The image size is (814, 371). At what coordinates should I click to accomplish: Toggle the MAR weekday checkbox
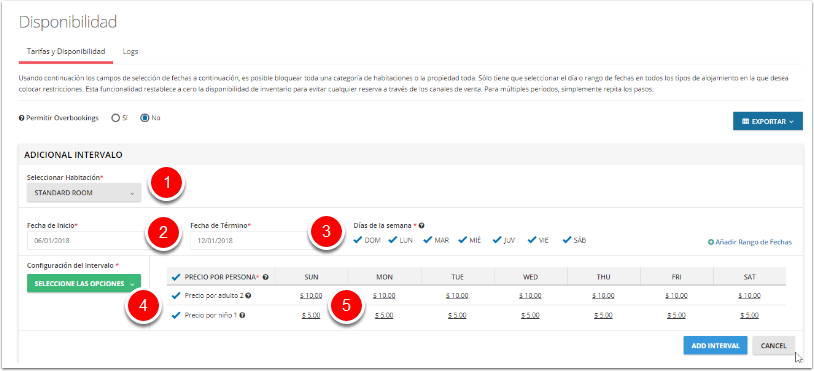click(x=427, y=240)
